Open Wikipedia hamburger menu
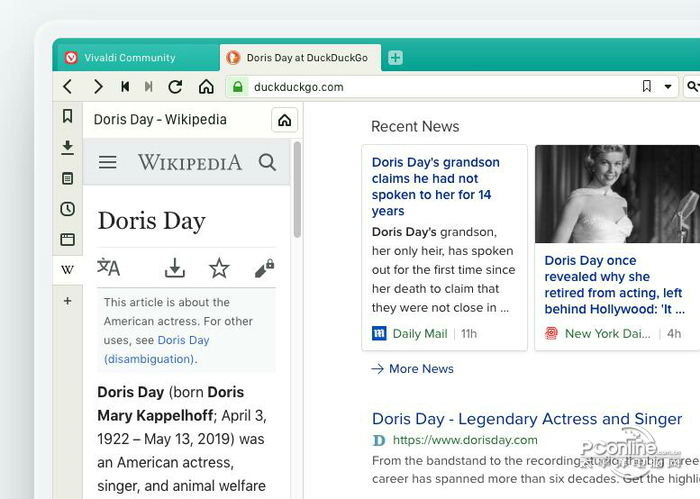 pos(108,162)
